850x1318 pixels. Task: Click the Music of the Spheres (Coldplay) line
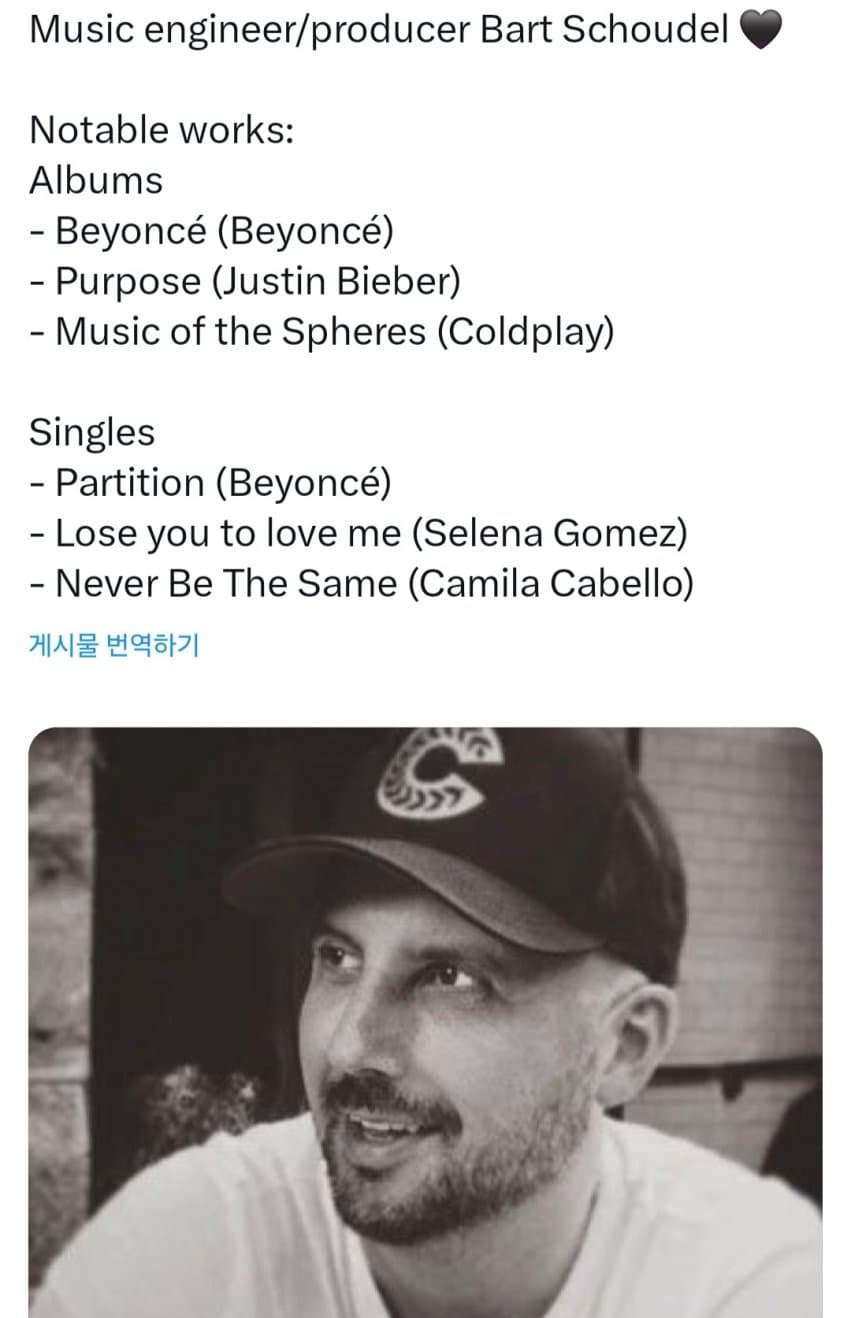(x=321, y=332)
